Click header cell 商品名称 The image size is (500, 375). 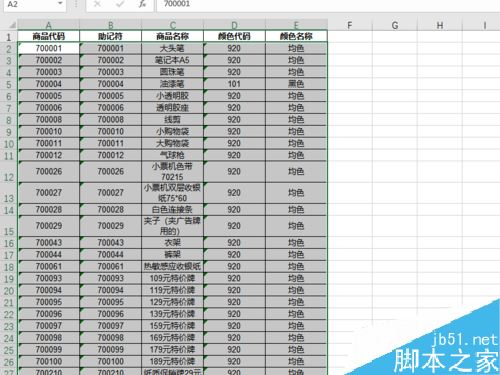[173, 36]
